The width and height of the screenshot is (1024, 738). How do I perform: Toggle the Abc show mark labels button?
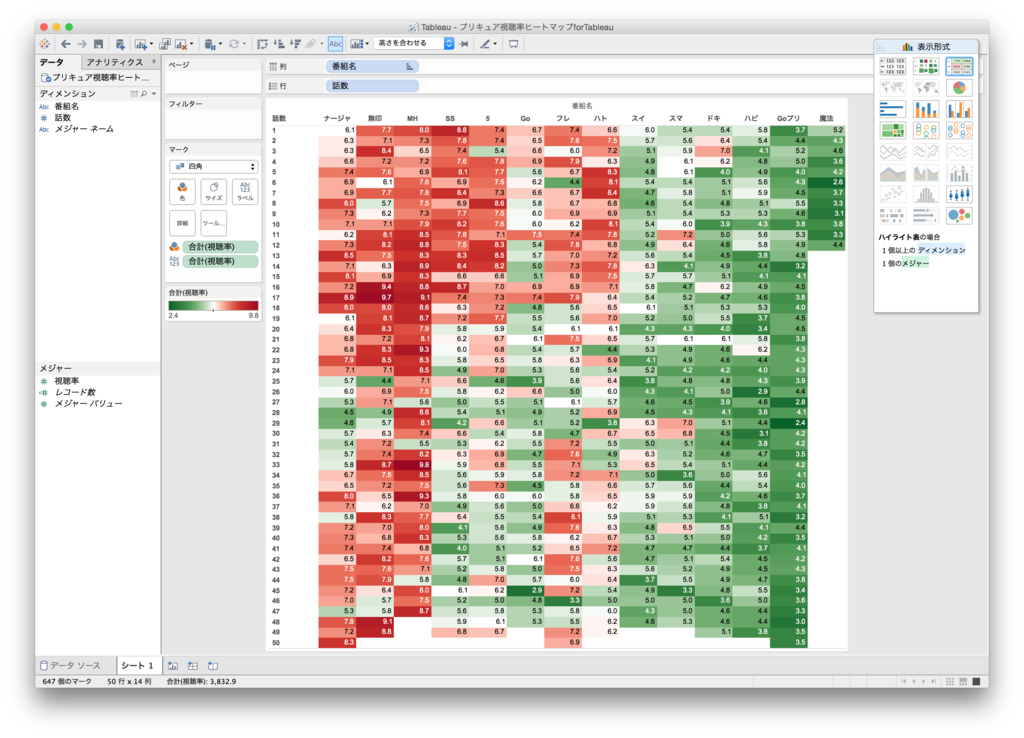(335, 44)
